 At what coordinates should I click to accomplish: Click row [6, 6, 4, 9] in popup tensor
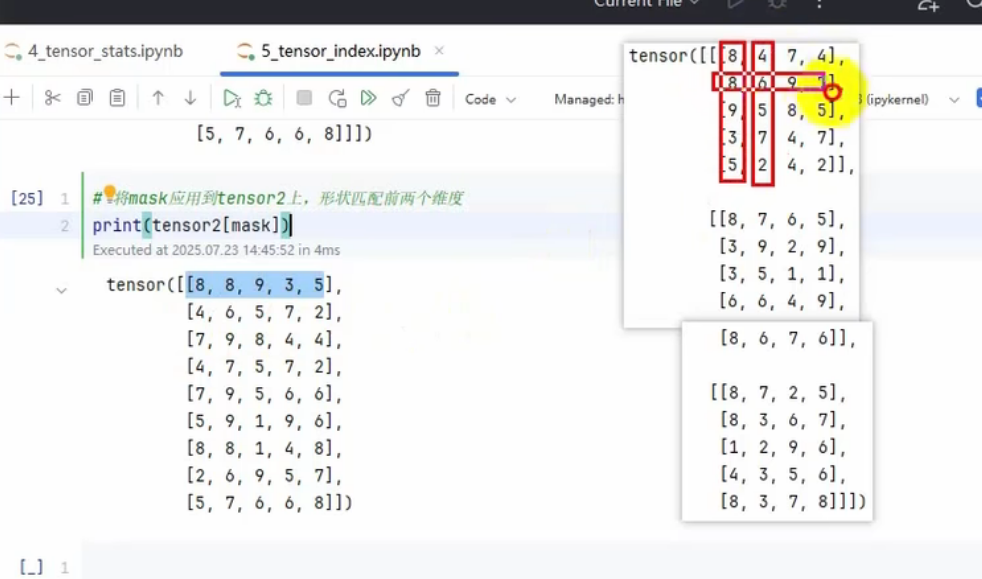(782, 301)
